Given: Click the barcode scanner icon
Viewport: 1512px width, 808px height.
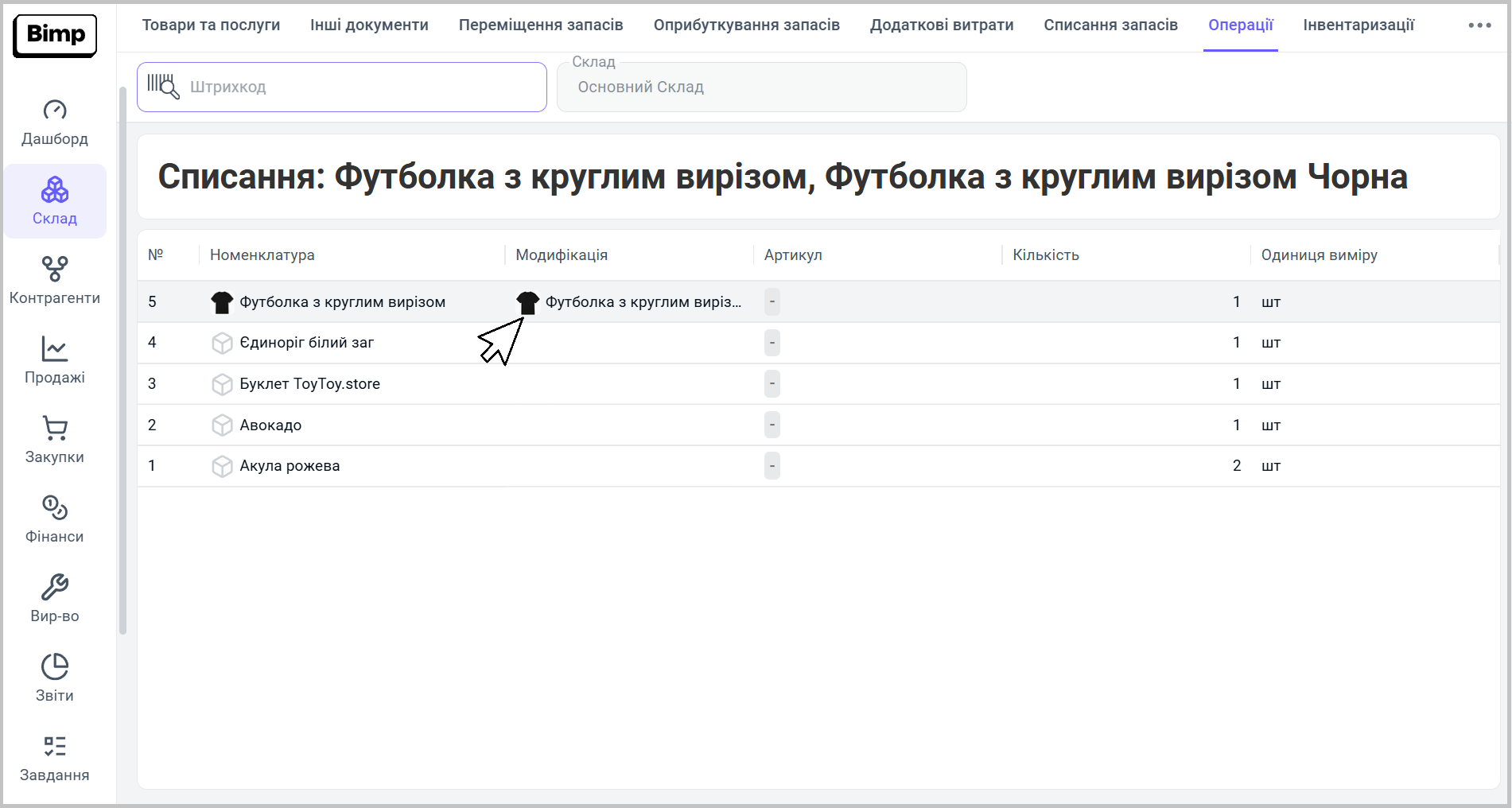Looking at the screenshot, I should point(163,87).
